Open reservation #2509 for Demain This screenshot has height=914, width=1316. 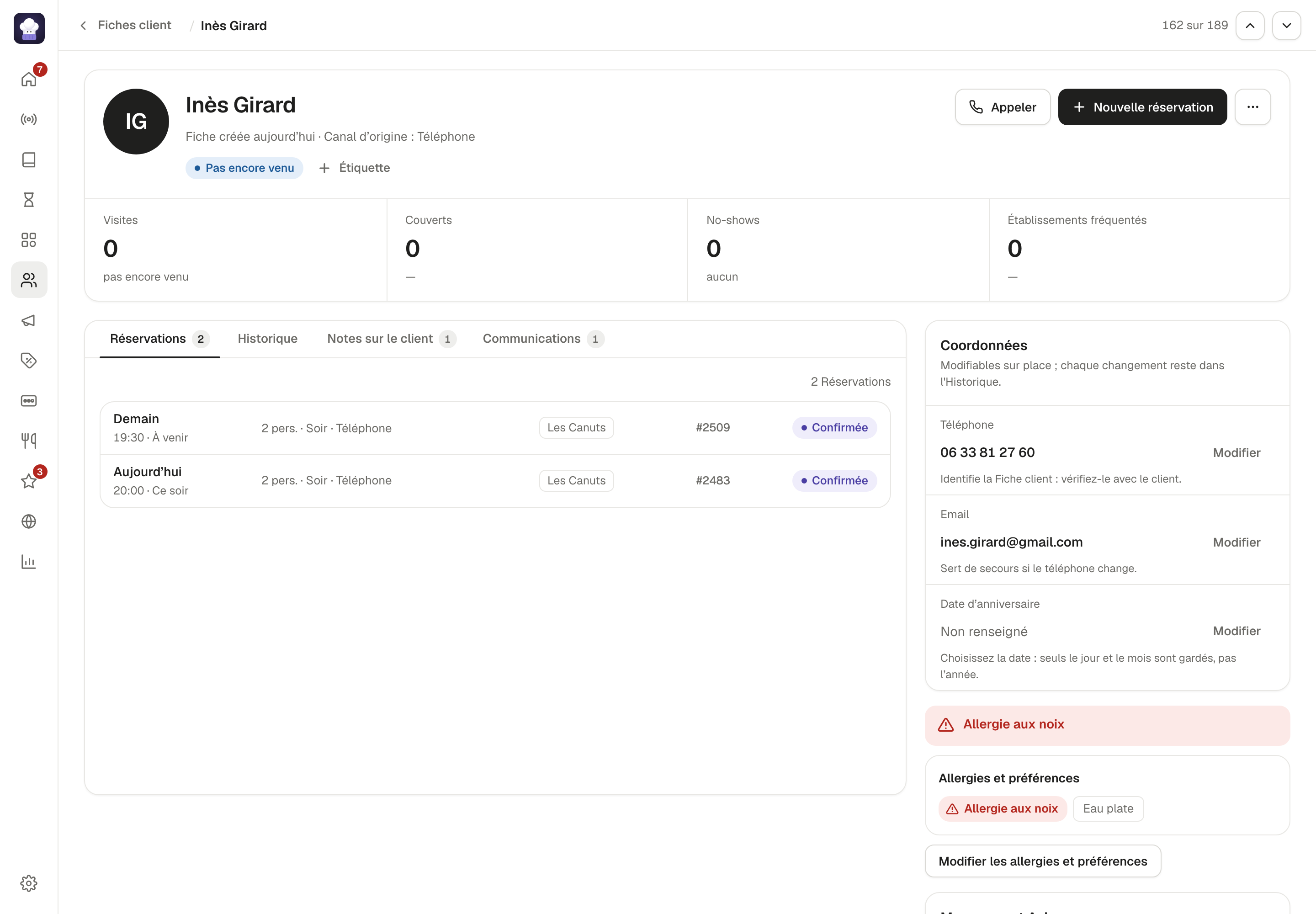[x=495, y=428]
